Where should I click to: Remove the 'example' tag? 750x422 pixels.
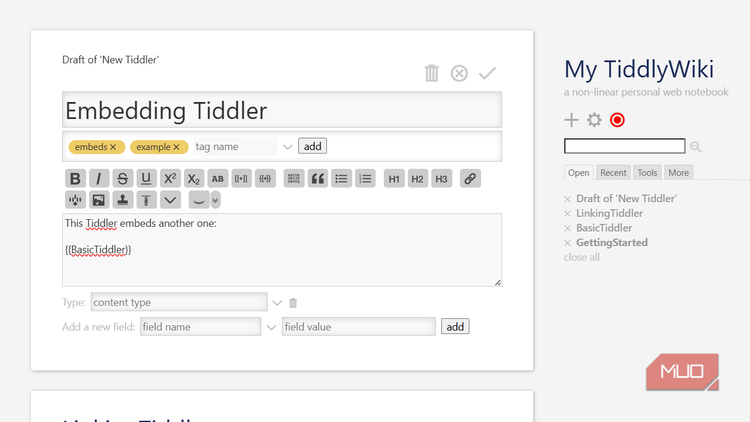pyautogui.click(x=176, y=147)
